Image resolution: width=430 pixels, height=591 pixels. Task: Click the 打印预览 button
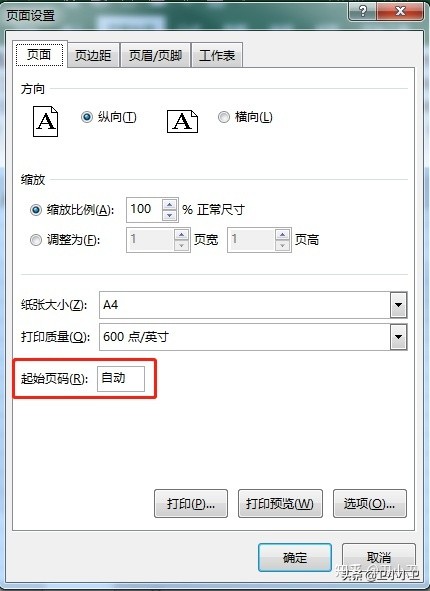[280, 503]
